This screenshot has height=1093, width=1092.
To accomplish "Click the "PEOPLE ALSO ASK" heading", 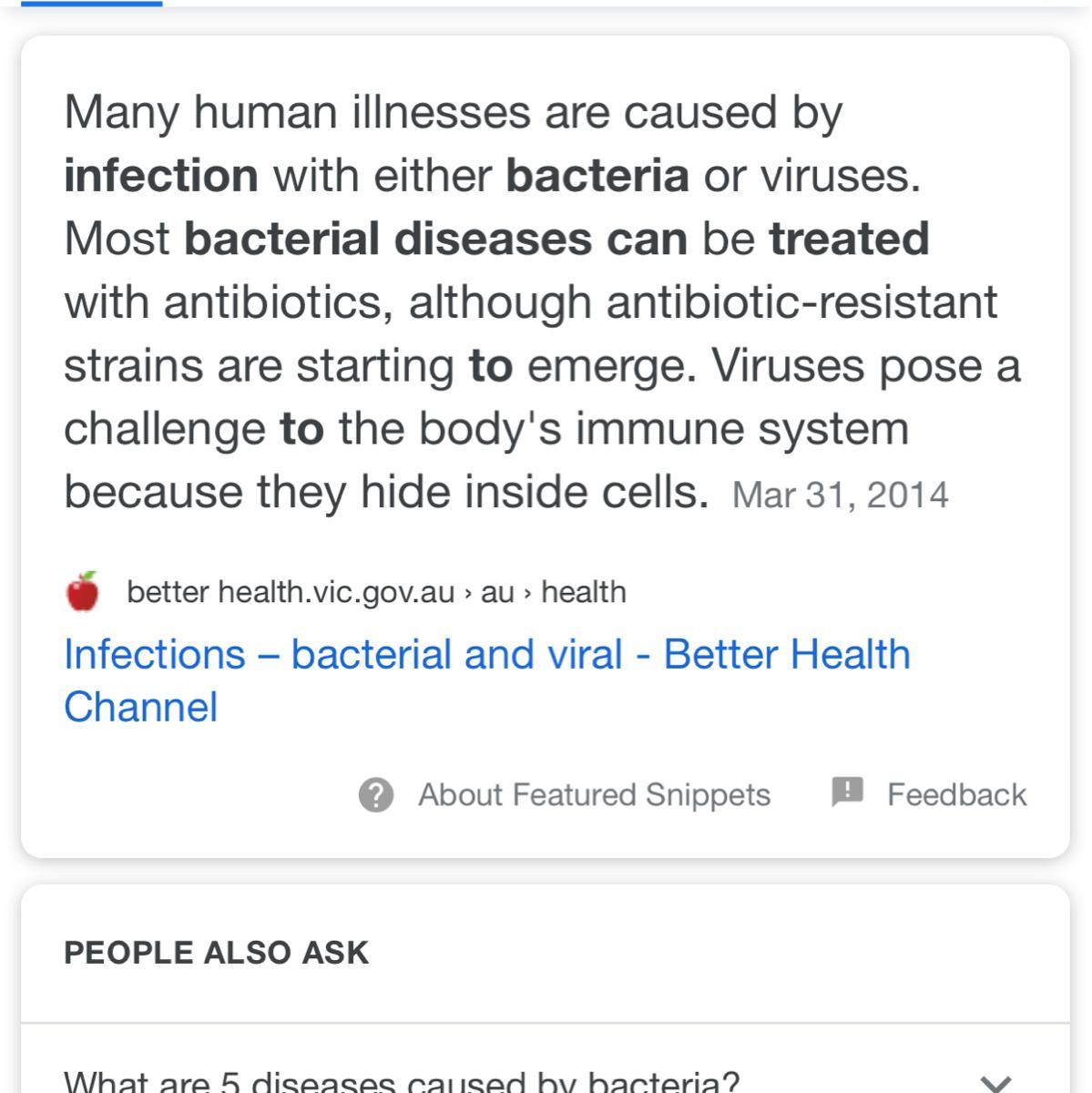I will pos(216,953).
